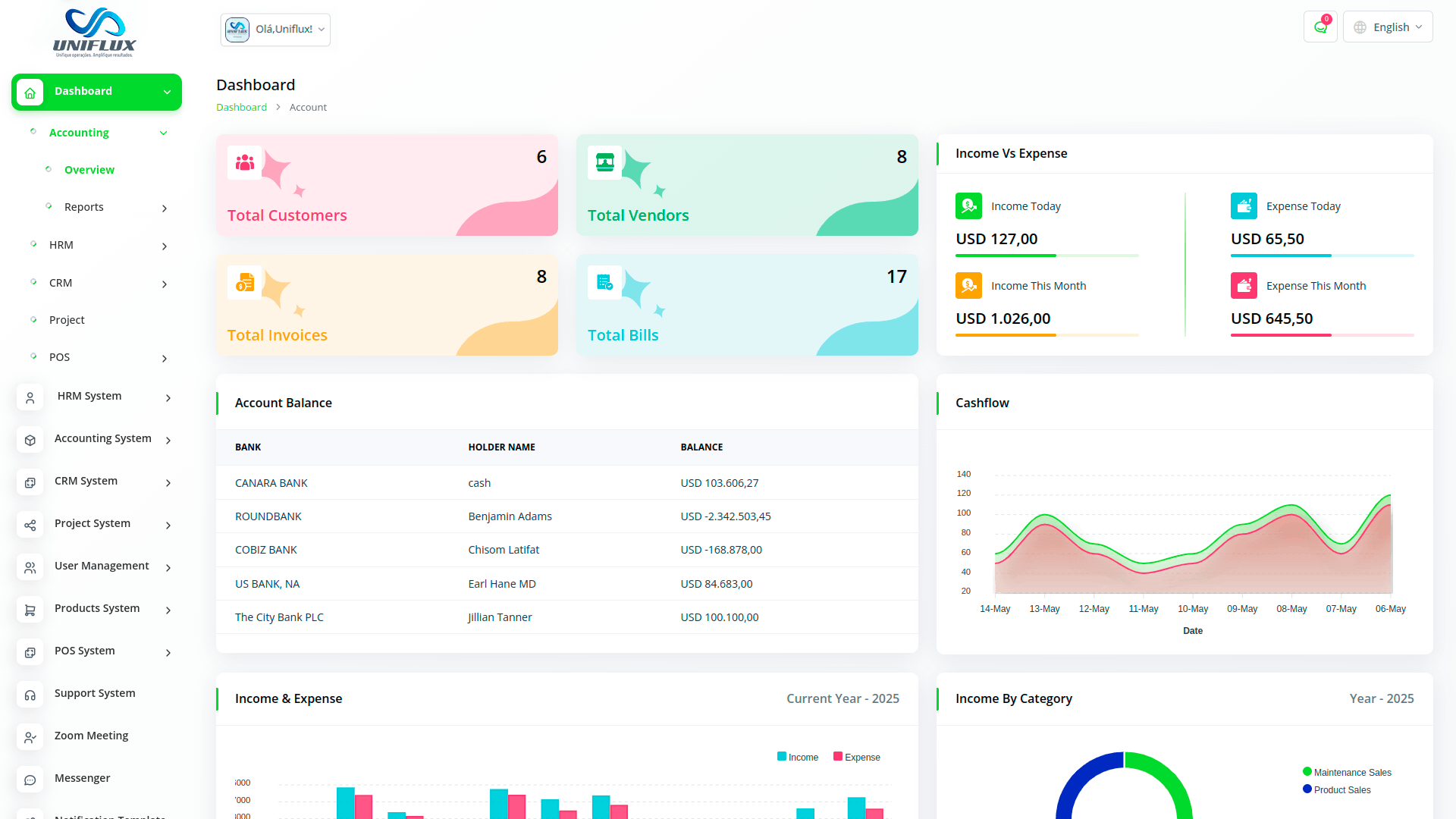Open the notifications chat icon
The height and width of the screenshot is (819, 1456).
point(1320,27)
